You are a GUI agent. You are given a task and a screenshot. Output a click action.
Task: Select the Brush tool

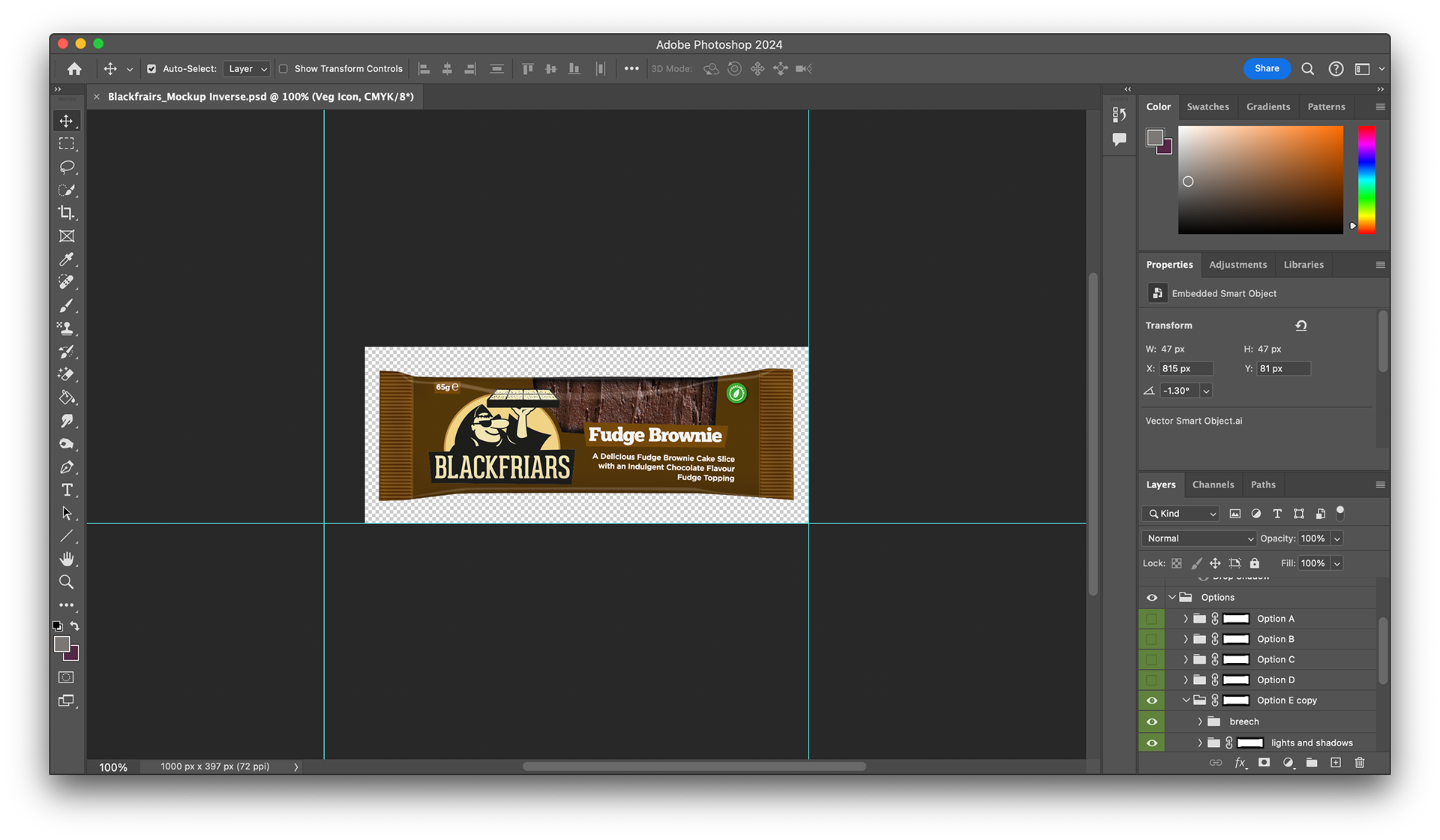pos(67,305)
